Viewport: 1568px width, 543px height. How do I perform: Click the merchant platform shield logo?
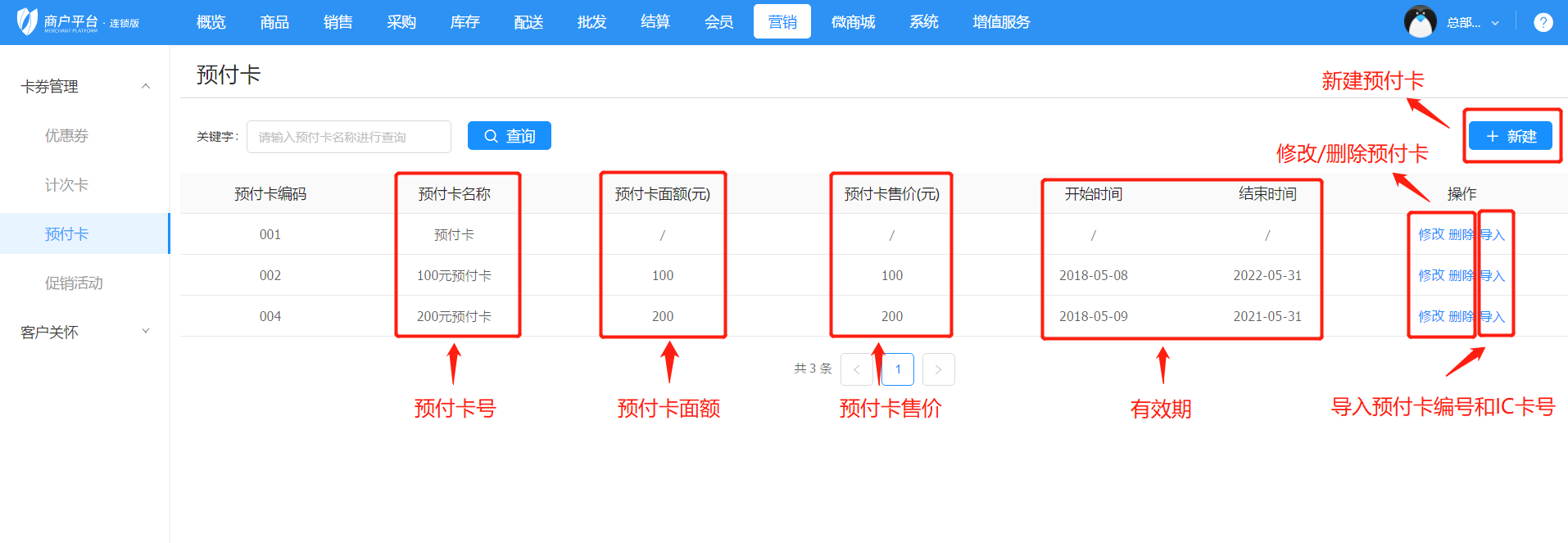point(27,21)
